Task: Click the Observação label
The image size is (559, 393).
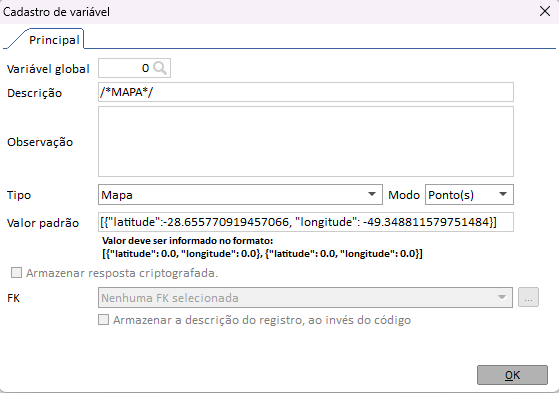Action: [x=40, y=142]
